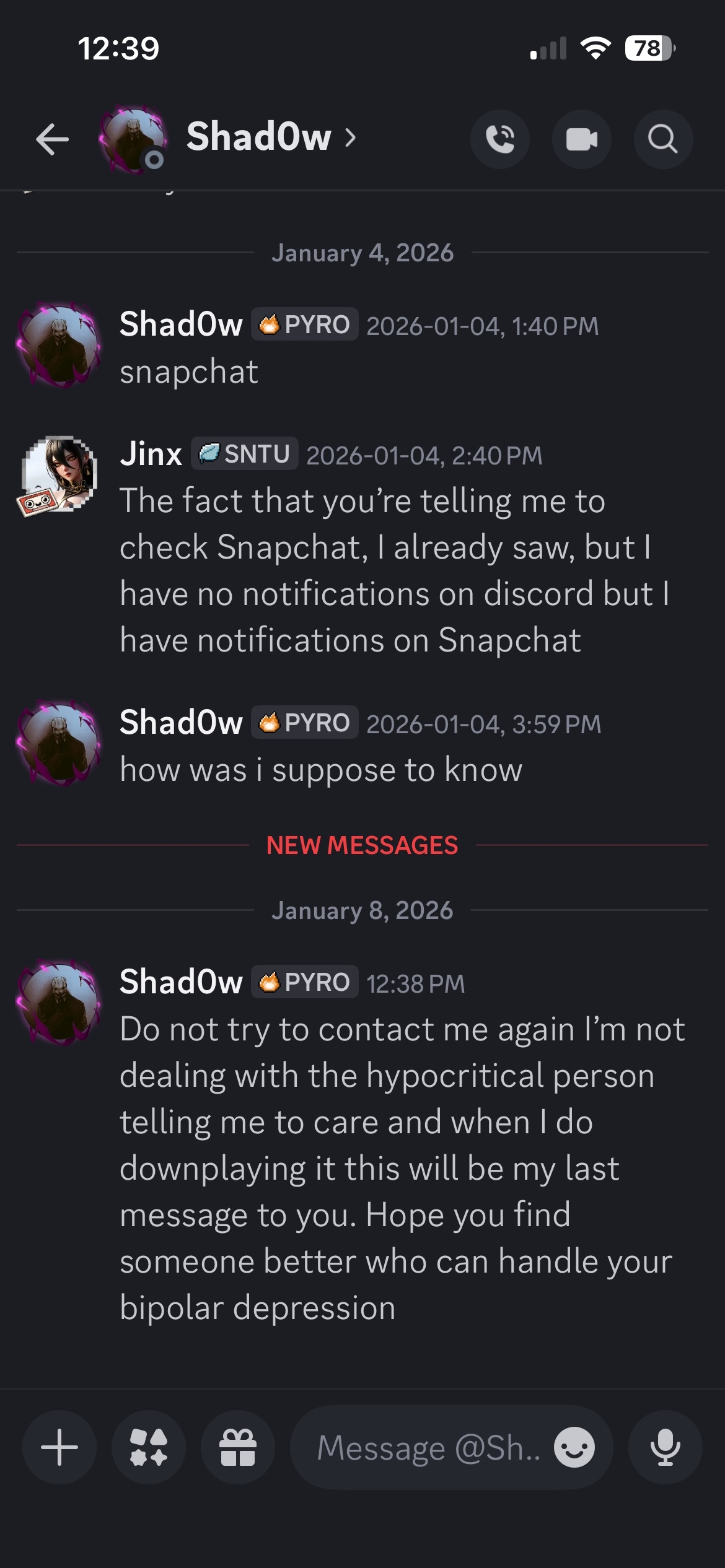725x1568 pixels.
Task: Open the gift icon
Action: coord(238,1447)
